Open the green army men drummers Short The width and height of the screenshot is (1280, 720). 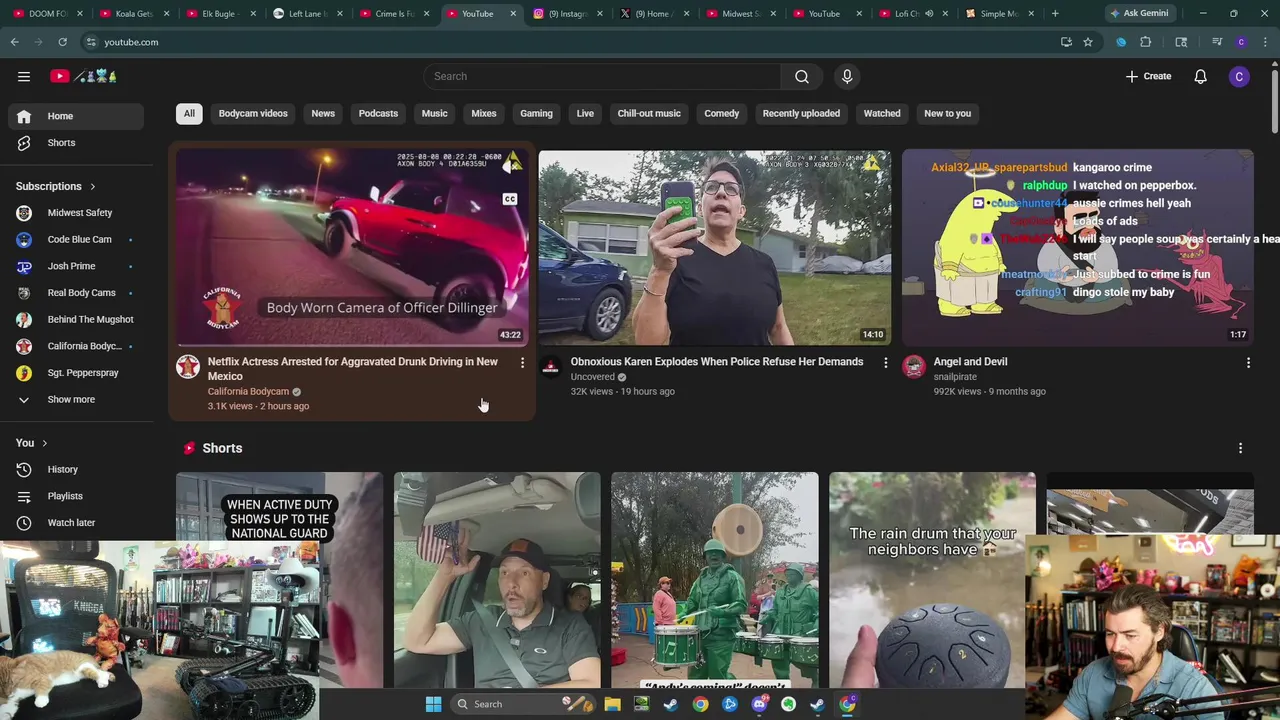[x=715, y=580]
